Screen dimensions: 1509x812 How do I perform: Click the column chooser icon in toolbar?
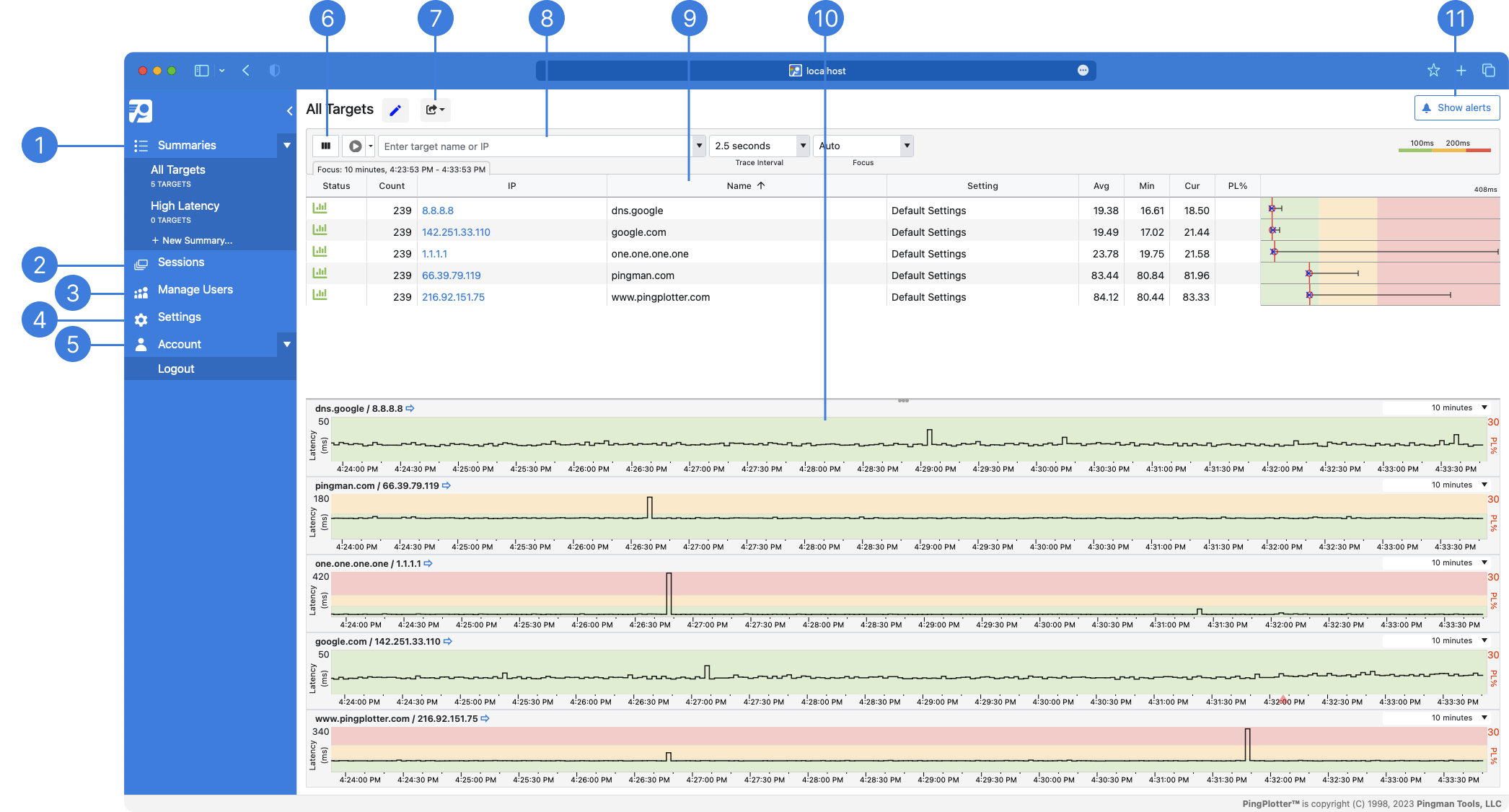pyautogui.click(x=326, y=146)
